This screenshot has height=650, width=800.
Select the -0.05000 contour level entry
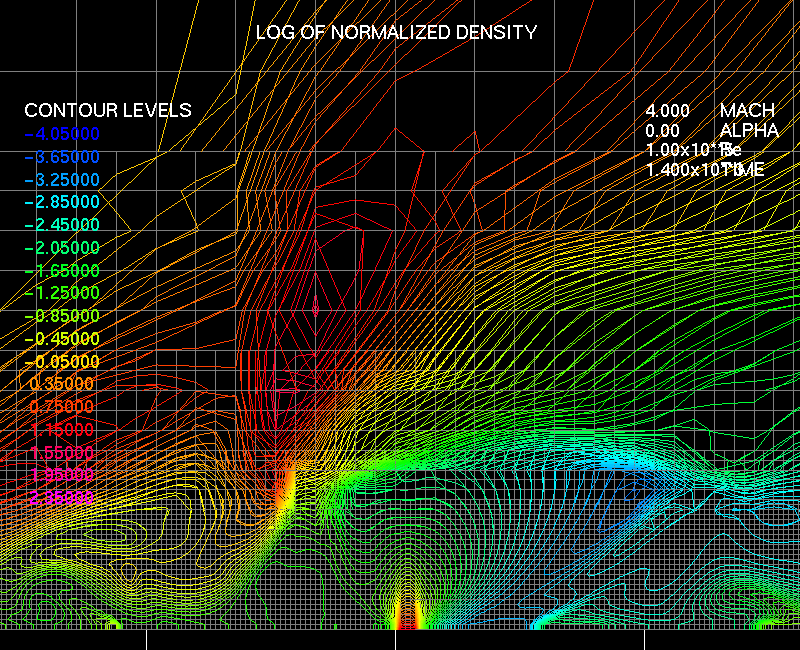click(62, 361)
